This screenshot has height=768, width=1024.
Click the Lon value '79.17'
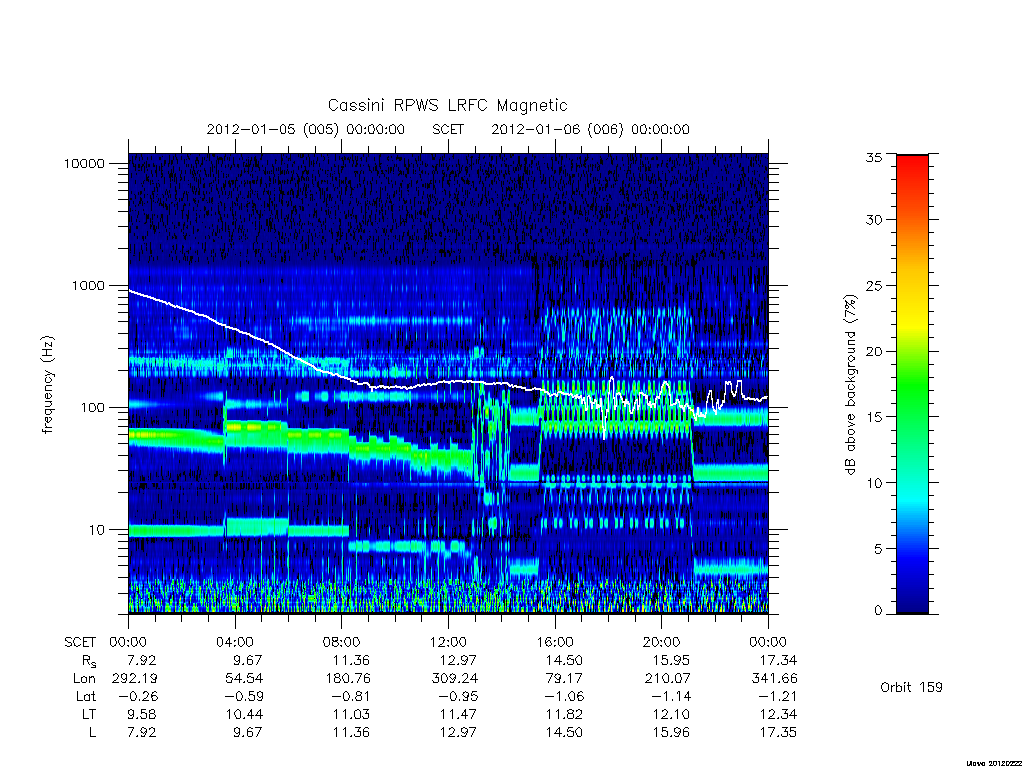pos(564,679)
